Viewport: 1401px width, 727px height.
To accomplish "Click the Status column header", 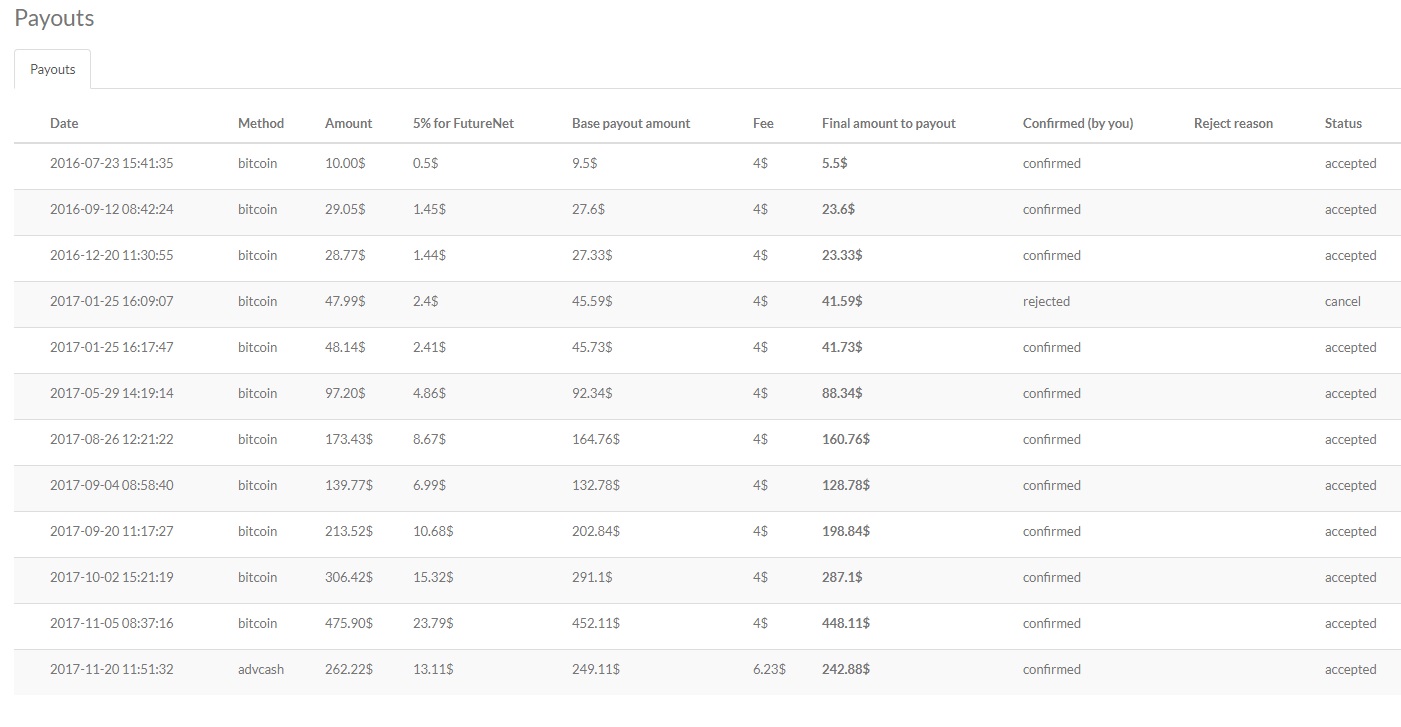I will [x=1343, y=123].
